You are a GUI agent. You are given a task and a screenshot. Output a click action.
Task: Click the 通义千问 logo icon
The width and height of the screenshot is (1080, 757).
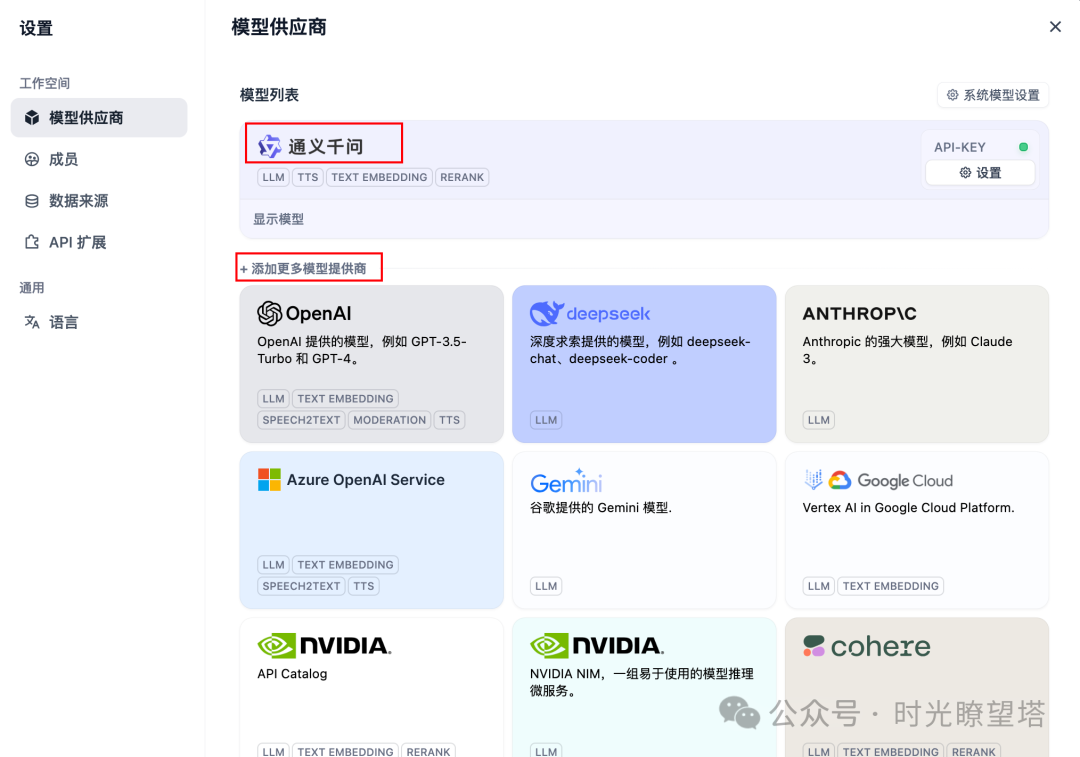click(269, 146)
